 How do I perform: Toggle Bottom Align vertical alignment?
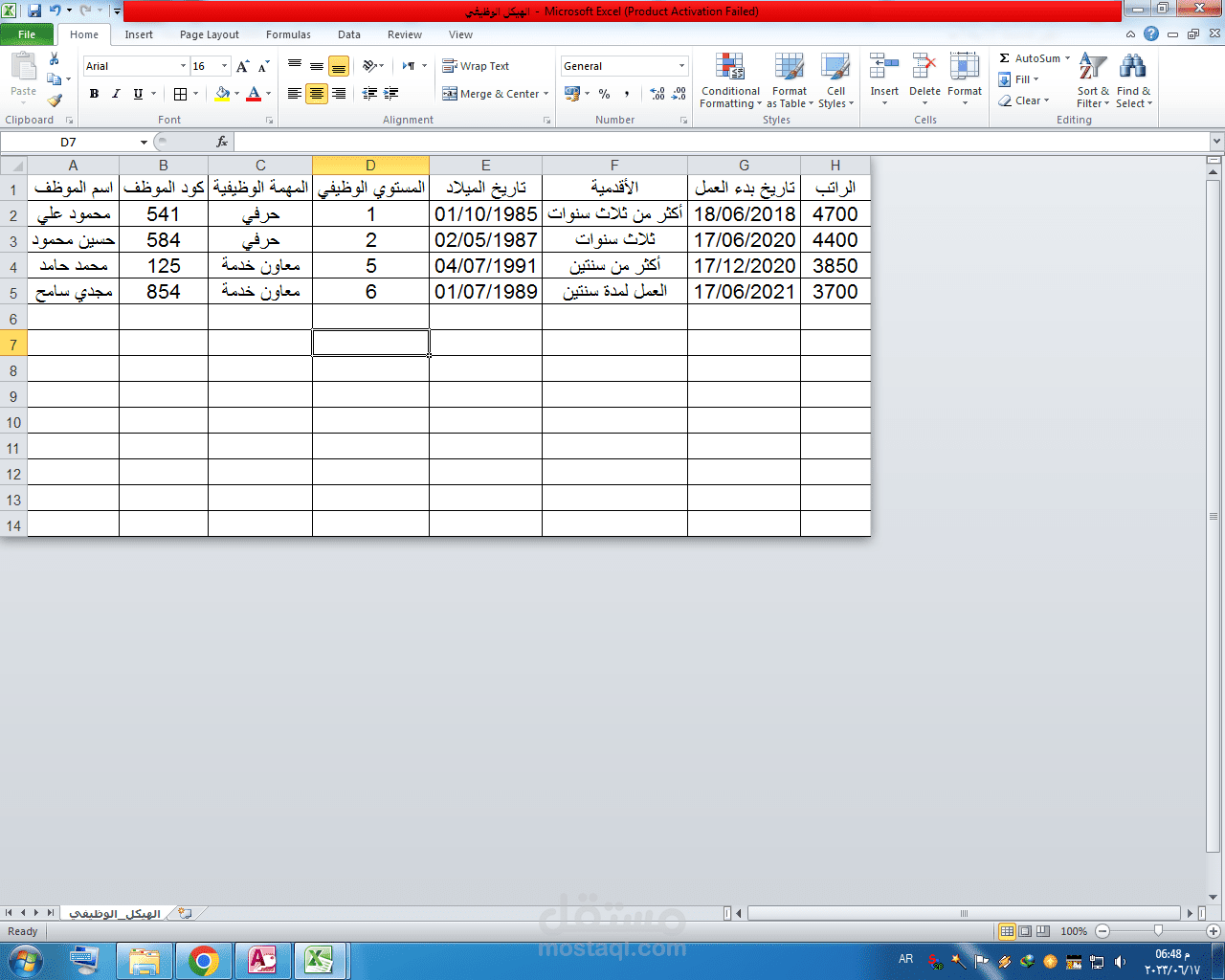[339, 66]
